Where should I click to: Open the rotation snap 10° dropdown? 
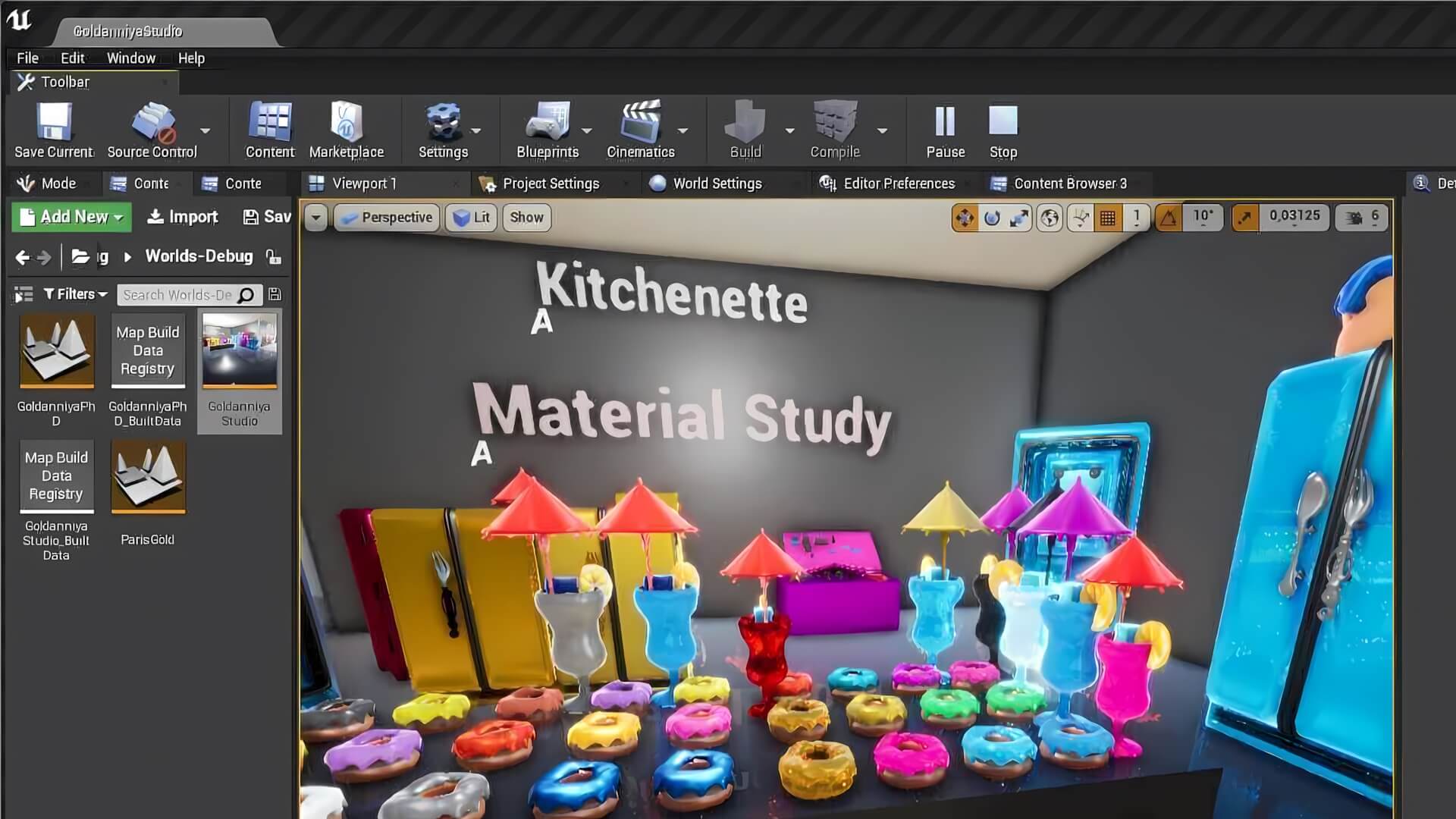1203,218
